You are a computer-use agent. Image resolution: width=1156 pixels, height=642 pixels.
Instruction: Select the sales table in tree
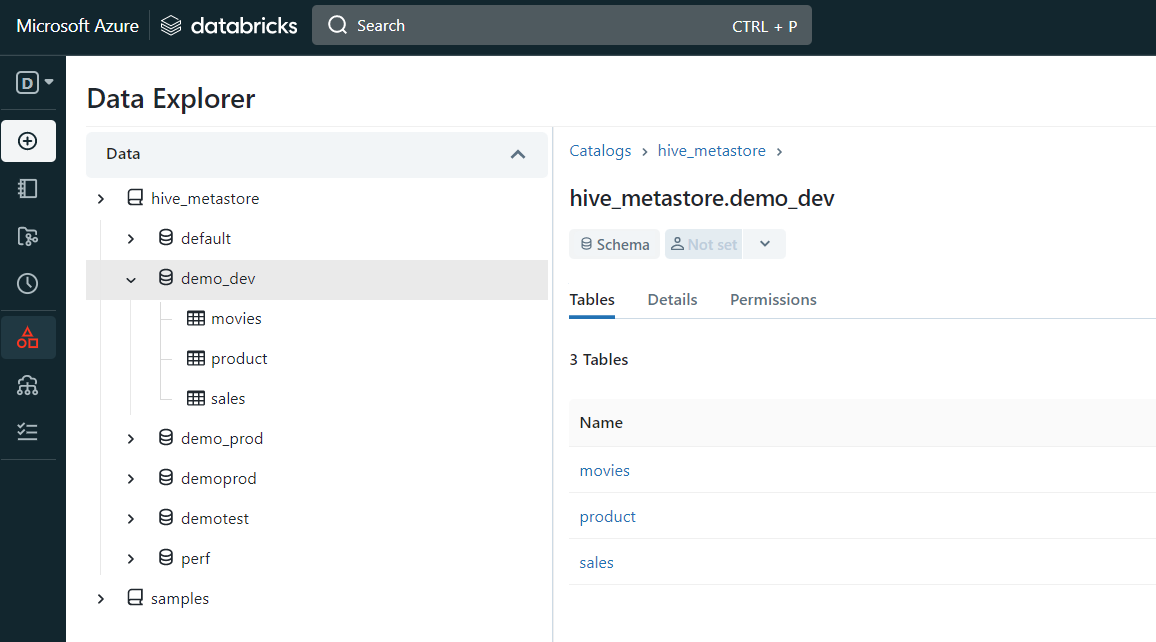(x=228, y=399)
